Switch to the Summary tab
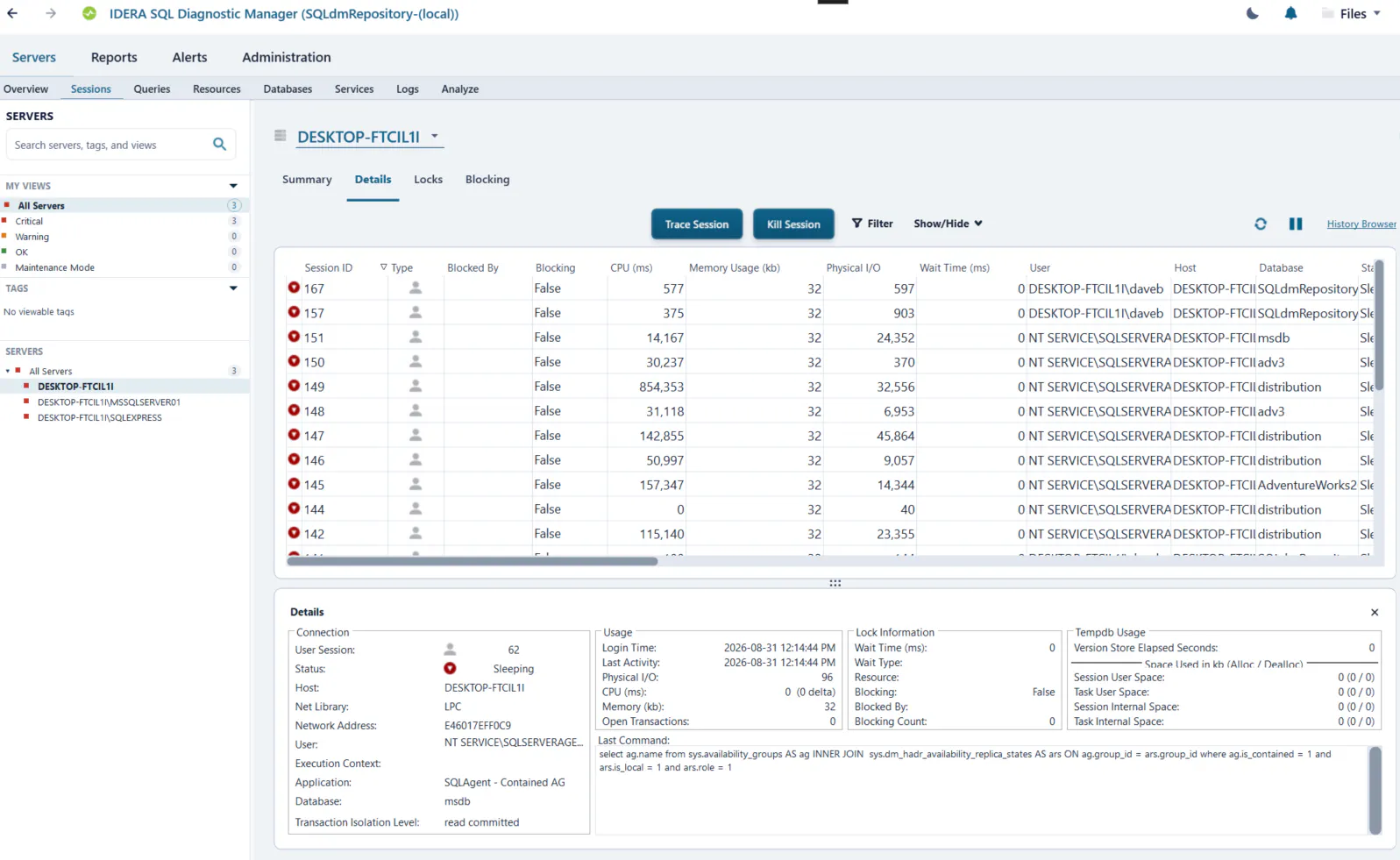 click(307, 180)
